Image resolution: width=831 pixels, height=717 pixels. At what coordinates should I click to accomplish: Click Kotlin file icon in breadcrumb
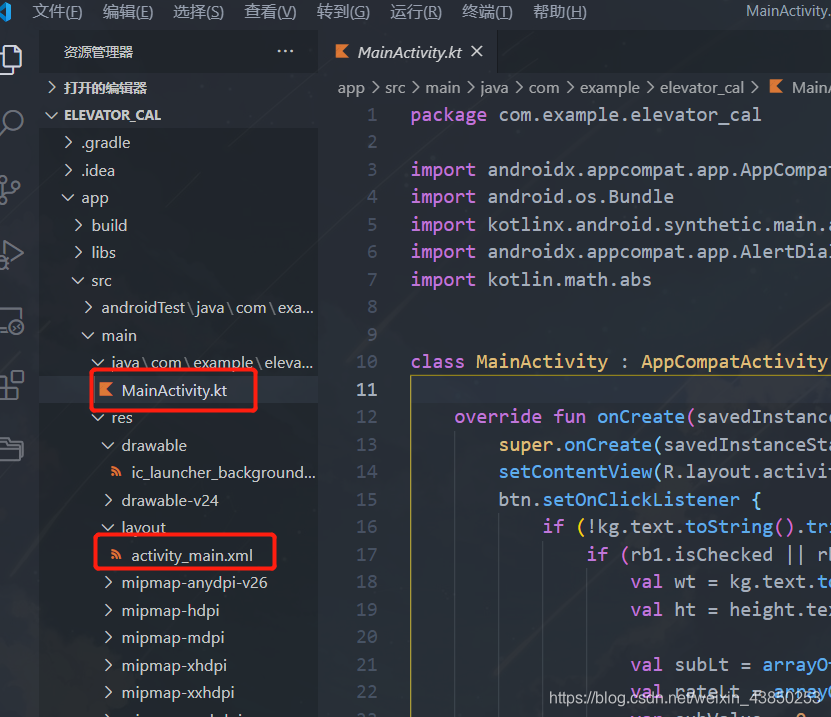(x=776, y=86)
